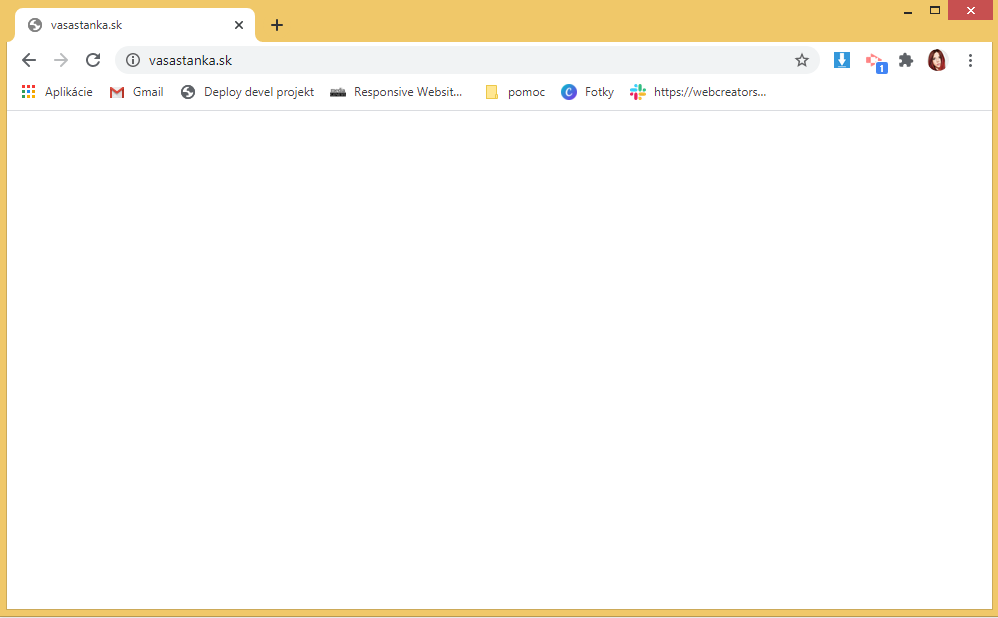The width and height of the screenshot is (998, 618).
Task: Open a new tab with plus button
Action: (276, 25)
